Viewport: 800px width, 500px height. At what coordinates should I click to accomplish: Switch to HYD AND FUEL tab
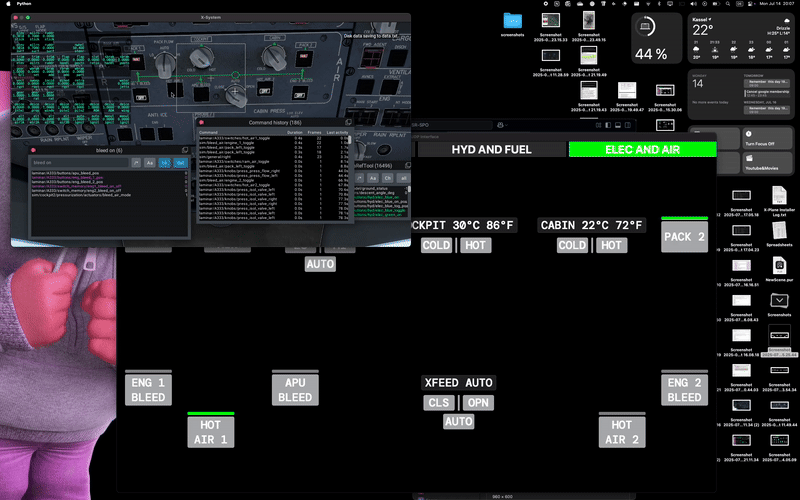pos(491,149)
